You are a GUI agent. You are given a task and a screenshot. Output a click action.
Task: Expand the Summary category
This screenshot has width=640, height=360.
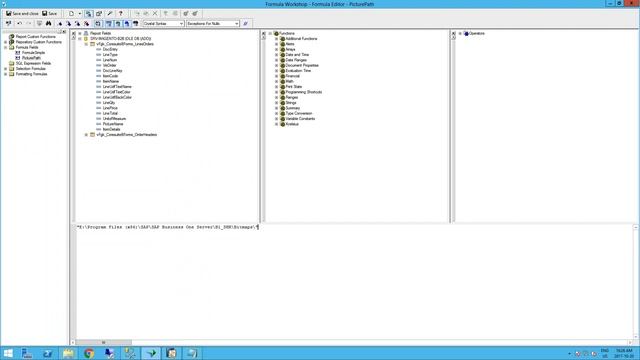pos(276,108)
